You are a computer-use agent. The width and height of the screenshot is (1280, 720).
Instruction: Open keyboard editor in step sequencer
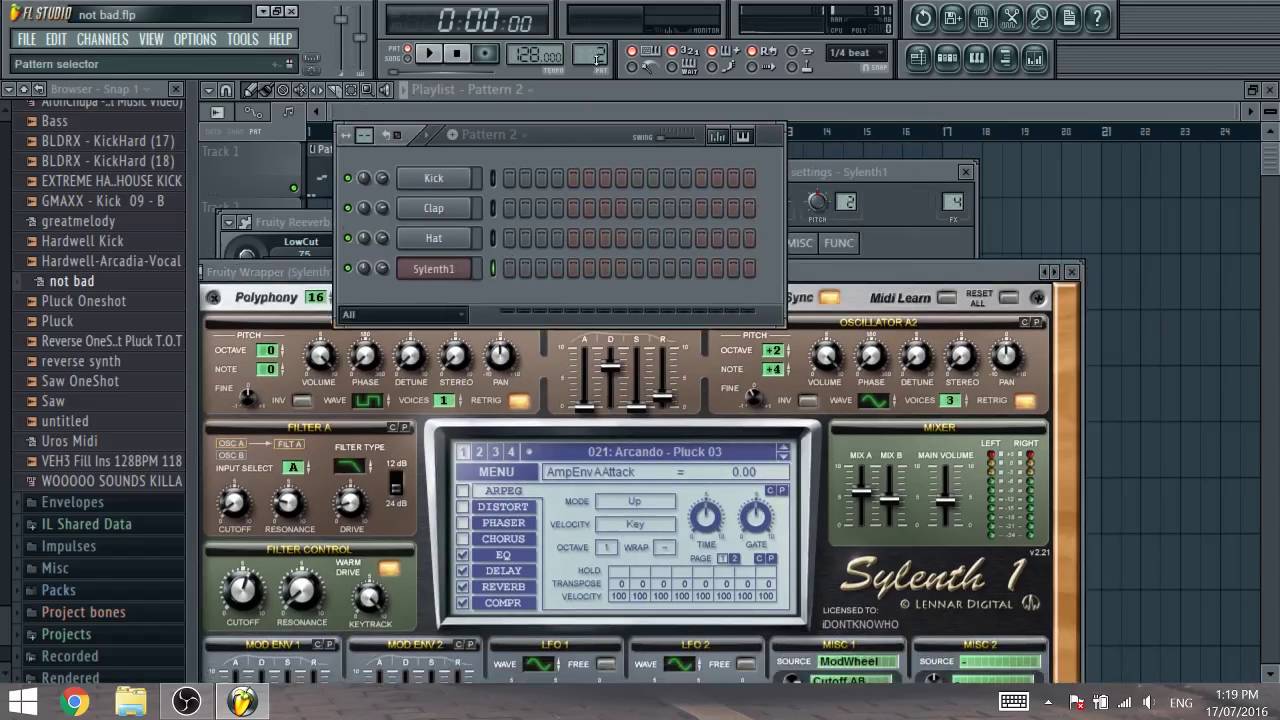(x=743, y=135)
